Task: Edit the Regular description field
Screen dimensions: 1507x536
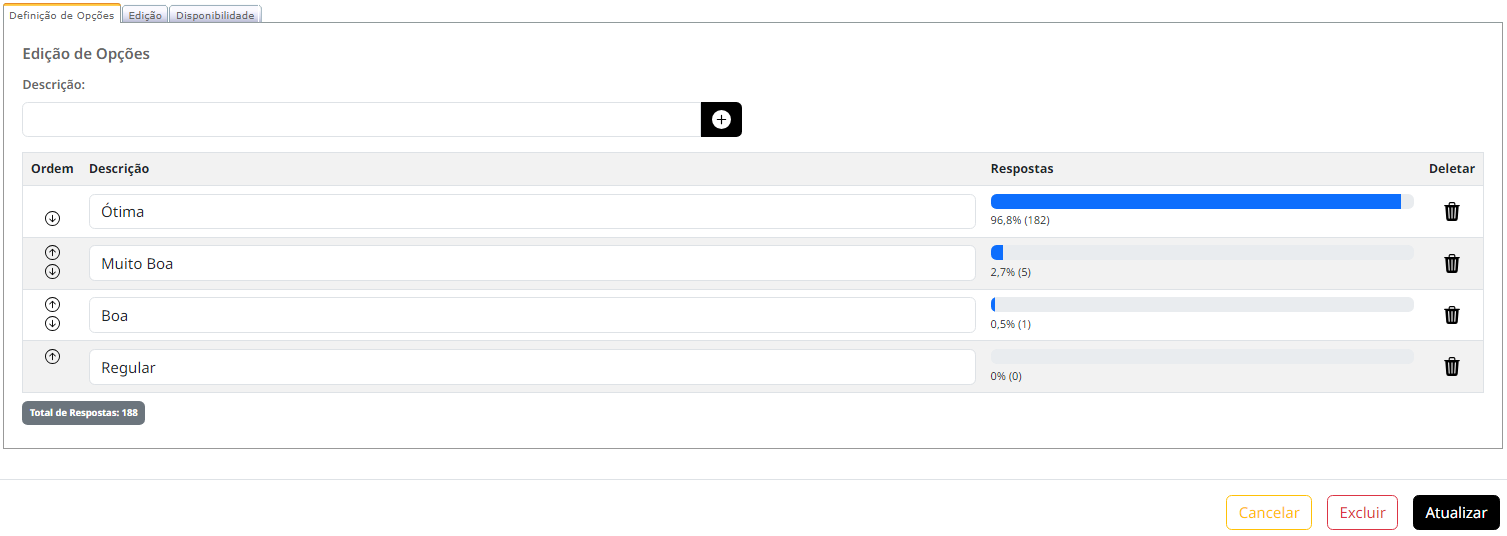Action: (x=532, y=367)
